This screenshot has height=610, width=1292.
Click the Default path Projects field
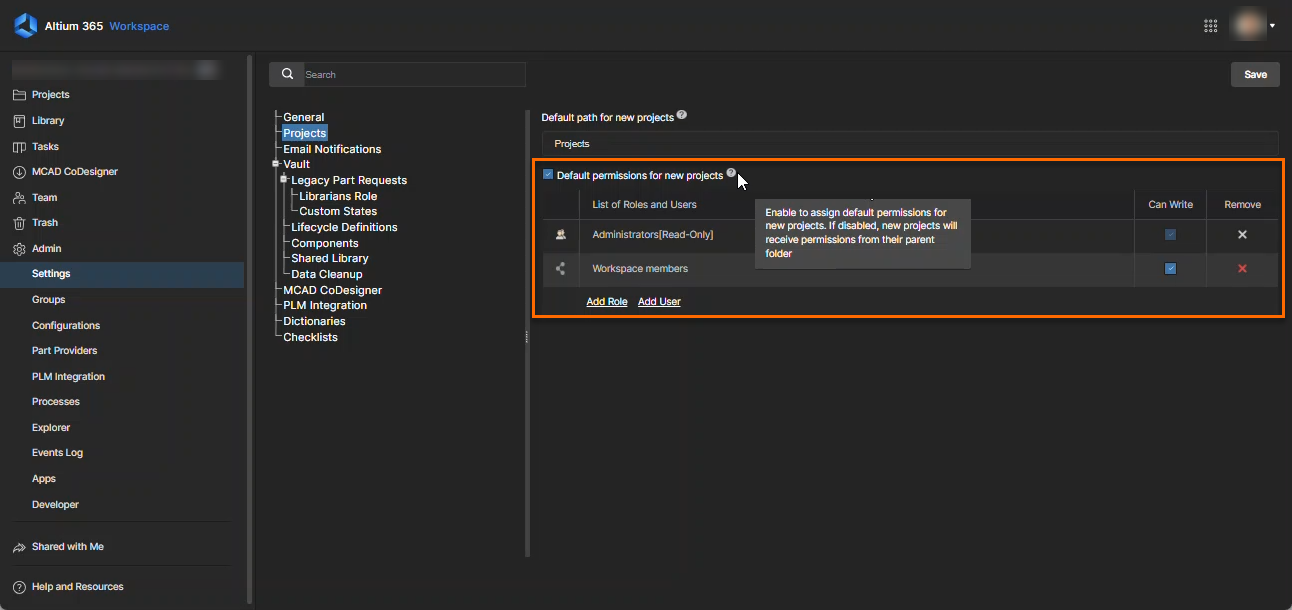[x=910, y=144]
